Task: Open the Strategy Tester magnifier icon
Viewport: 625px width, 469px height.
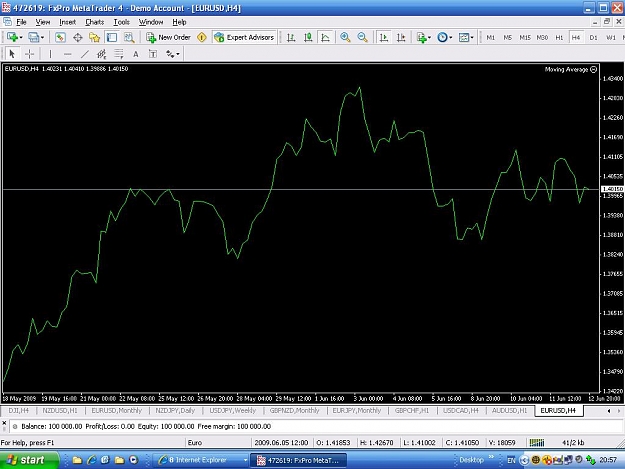Action: [x=129, y=37]
